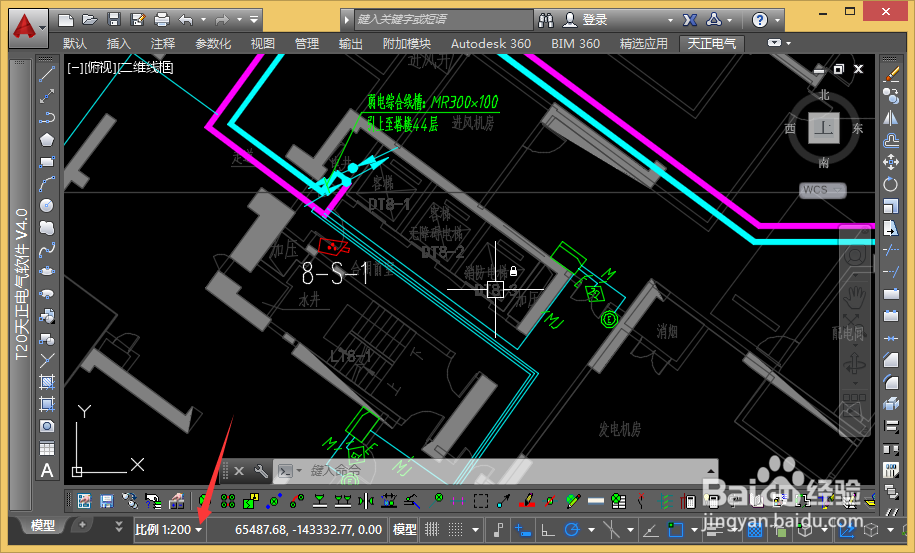Open the 默认 ribbon tab
The width and height of the screenshot is (915, 553).
[75, 44]
